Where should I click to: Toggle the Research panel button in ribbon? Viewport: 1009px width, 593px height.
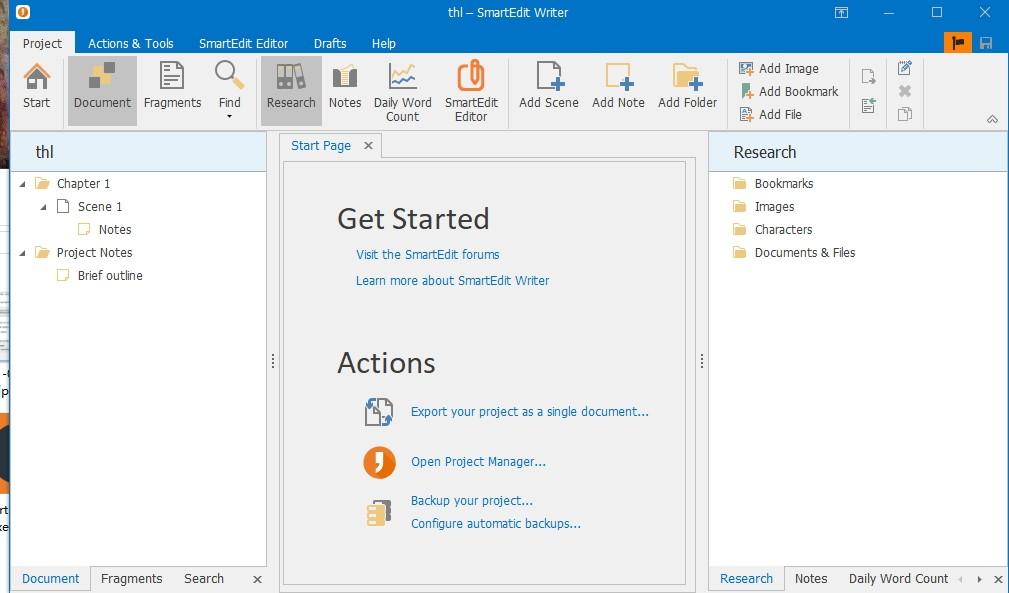291,90
